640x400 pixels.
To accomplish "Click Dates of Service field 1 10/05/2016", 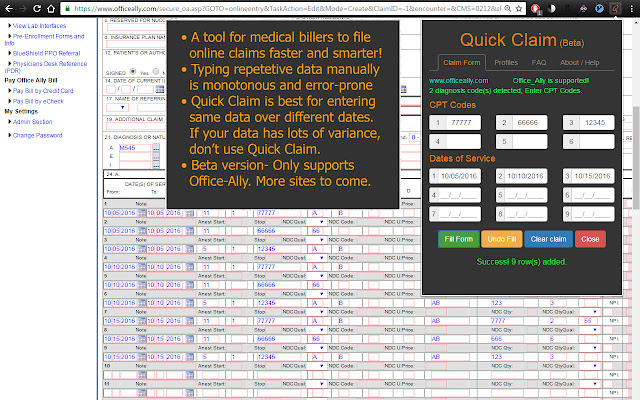I will (455, 176).
